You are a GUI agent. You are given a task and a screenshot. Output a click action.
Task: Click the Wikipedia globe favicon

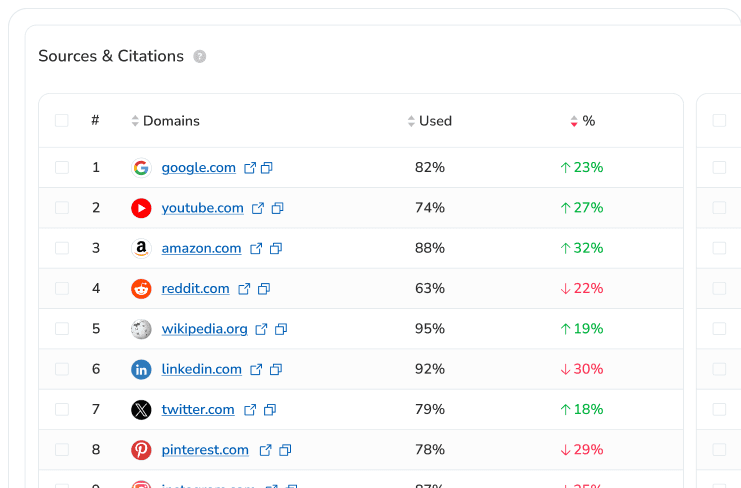point(141,329)
